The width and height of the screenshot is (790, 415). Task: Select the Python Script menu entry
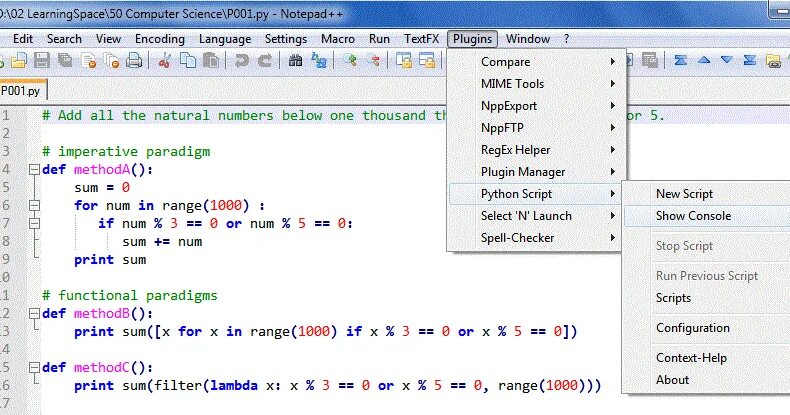(x=536, y=194)
